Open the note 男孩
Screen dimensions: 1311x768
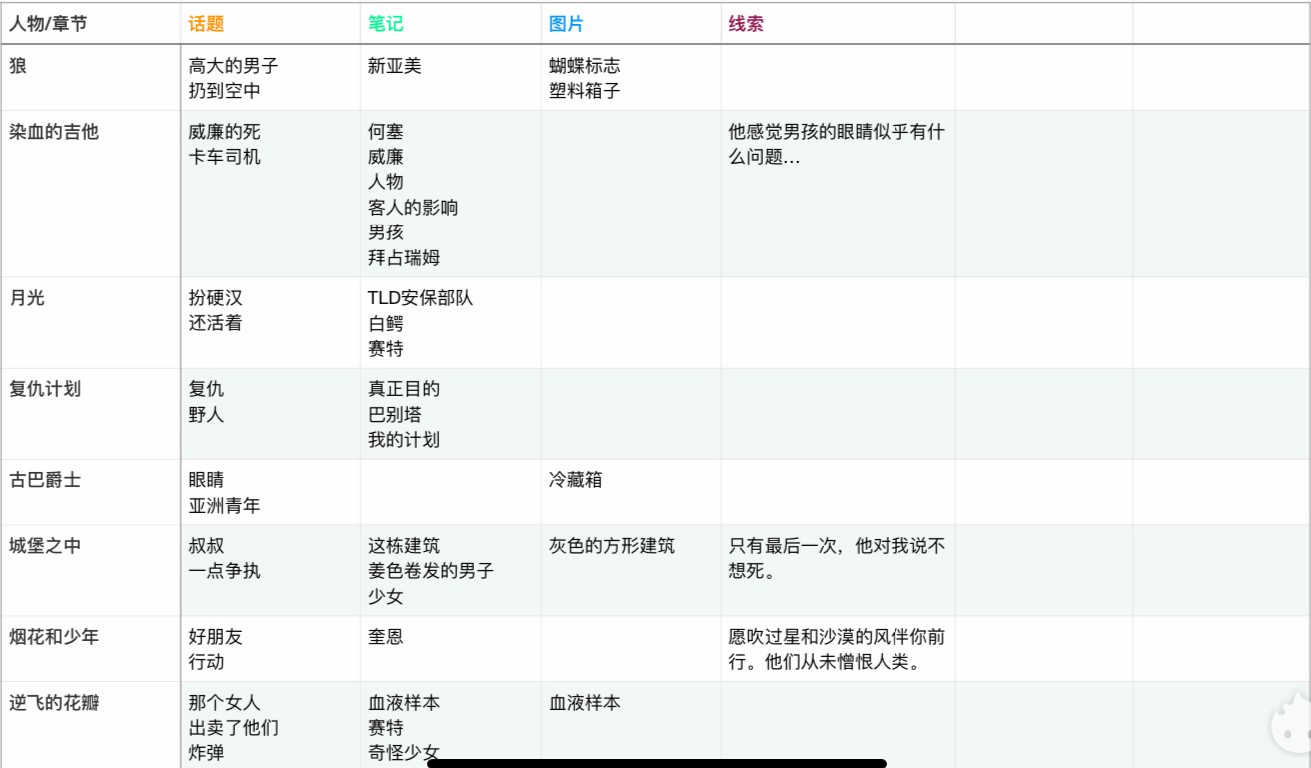(386, 233)
